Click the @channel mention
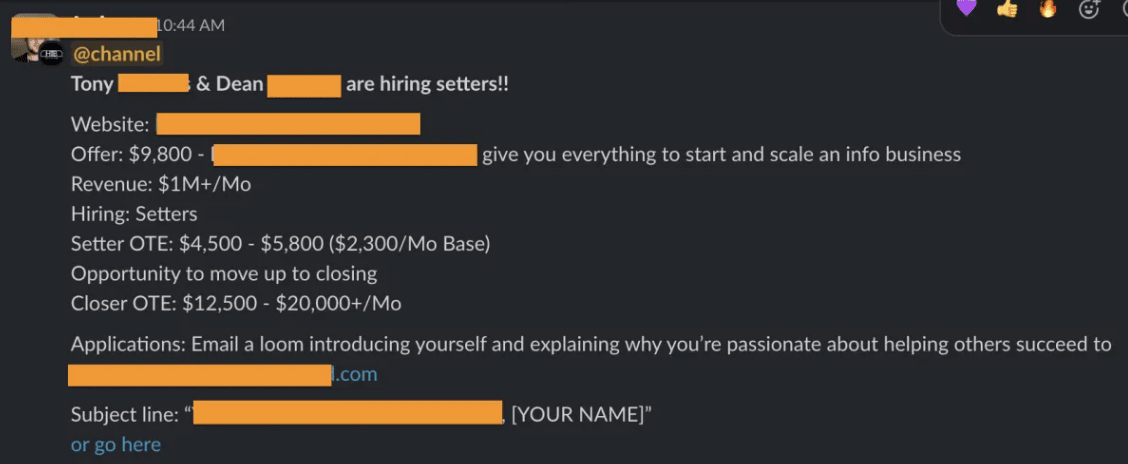This screenshot has height=464, width=1128. tap(117, 54)
